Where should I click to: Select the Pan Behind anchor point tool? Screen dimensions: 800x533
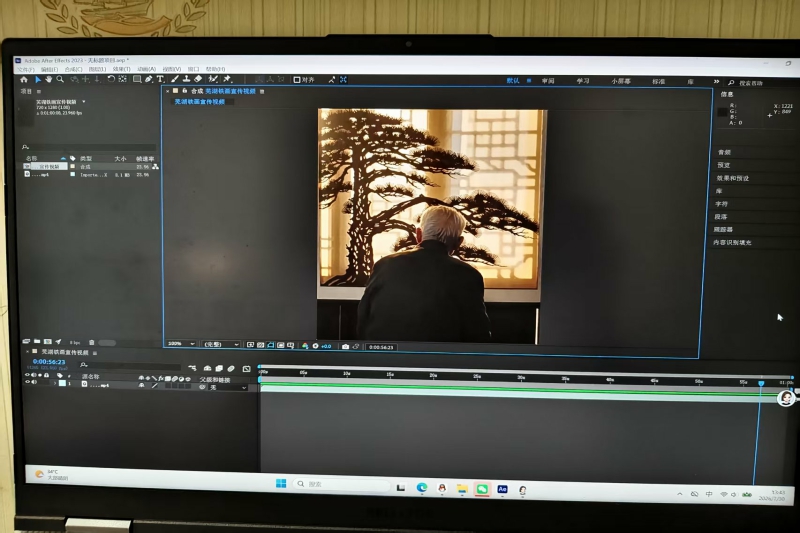coord(122,79)
